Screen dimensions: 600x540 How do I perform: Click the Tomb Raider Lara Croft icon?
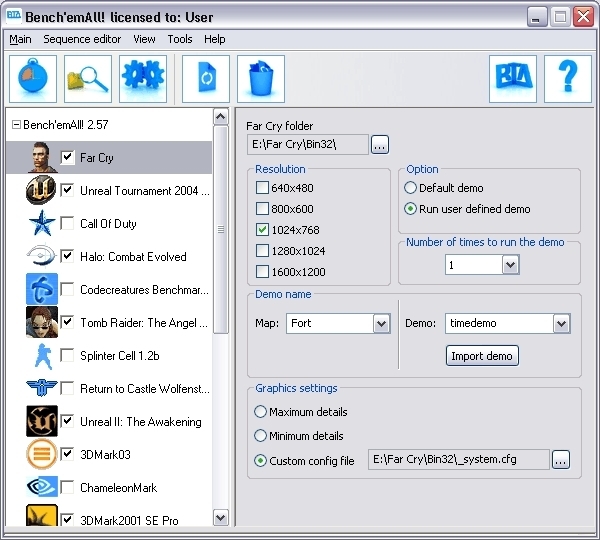(x=42, y=322)
